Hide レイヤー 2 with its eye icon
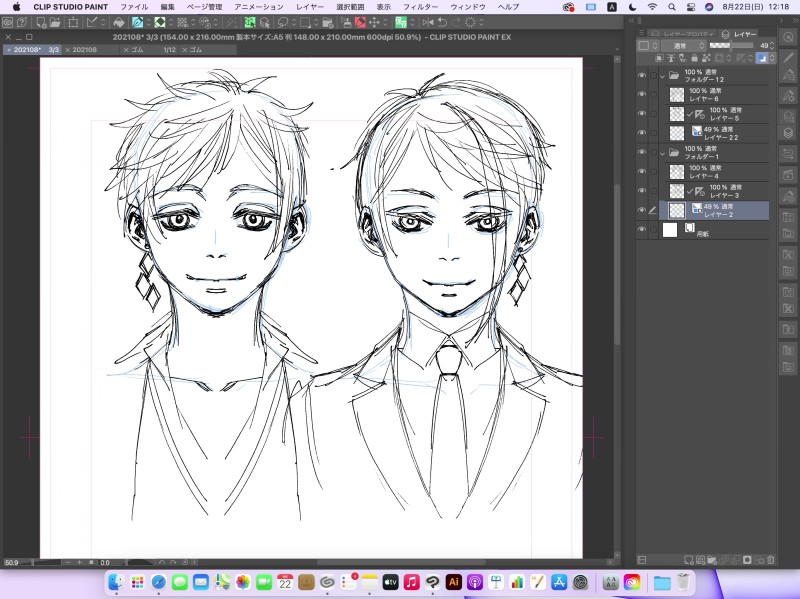Viewport: 800px width, 599px height. pos(642,210)
